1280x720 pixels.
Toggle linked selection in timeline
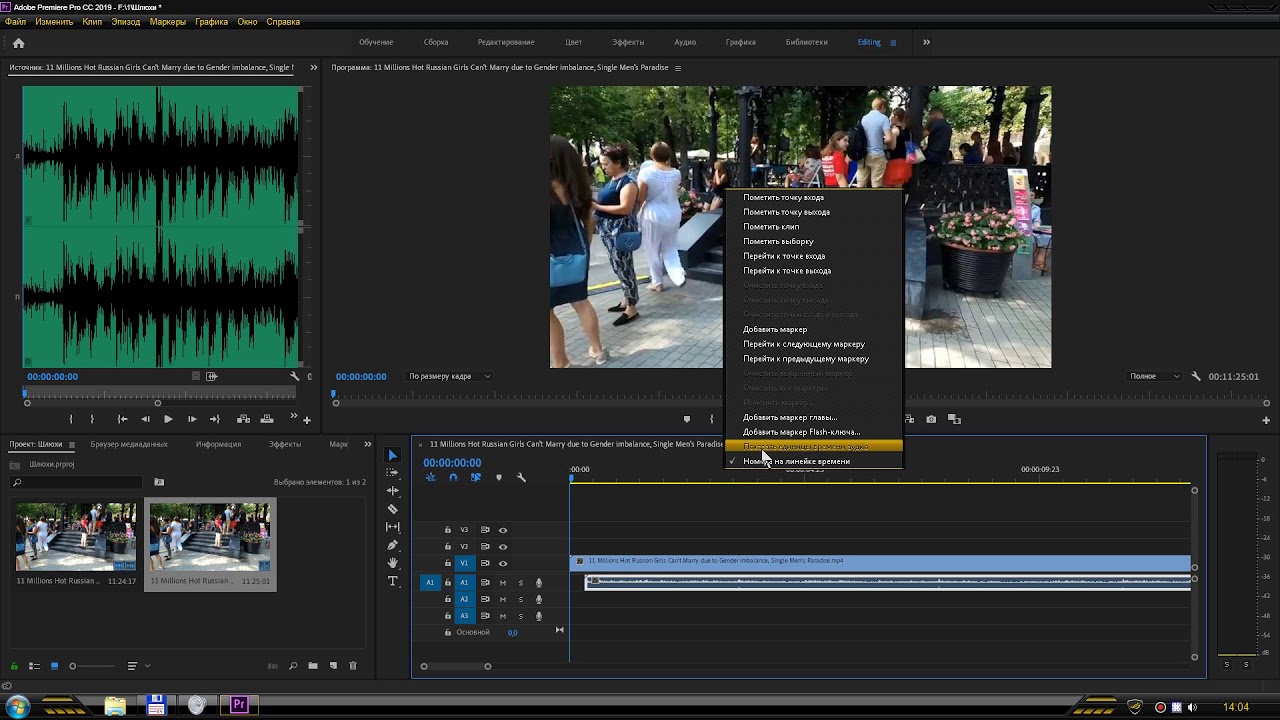pos(475,478)
